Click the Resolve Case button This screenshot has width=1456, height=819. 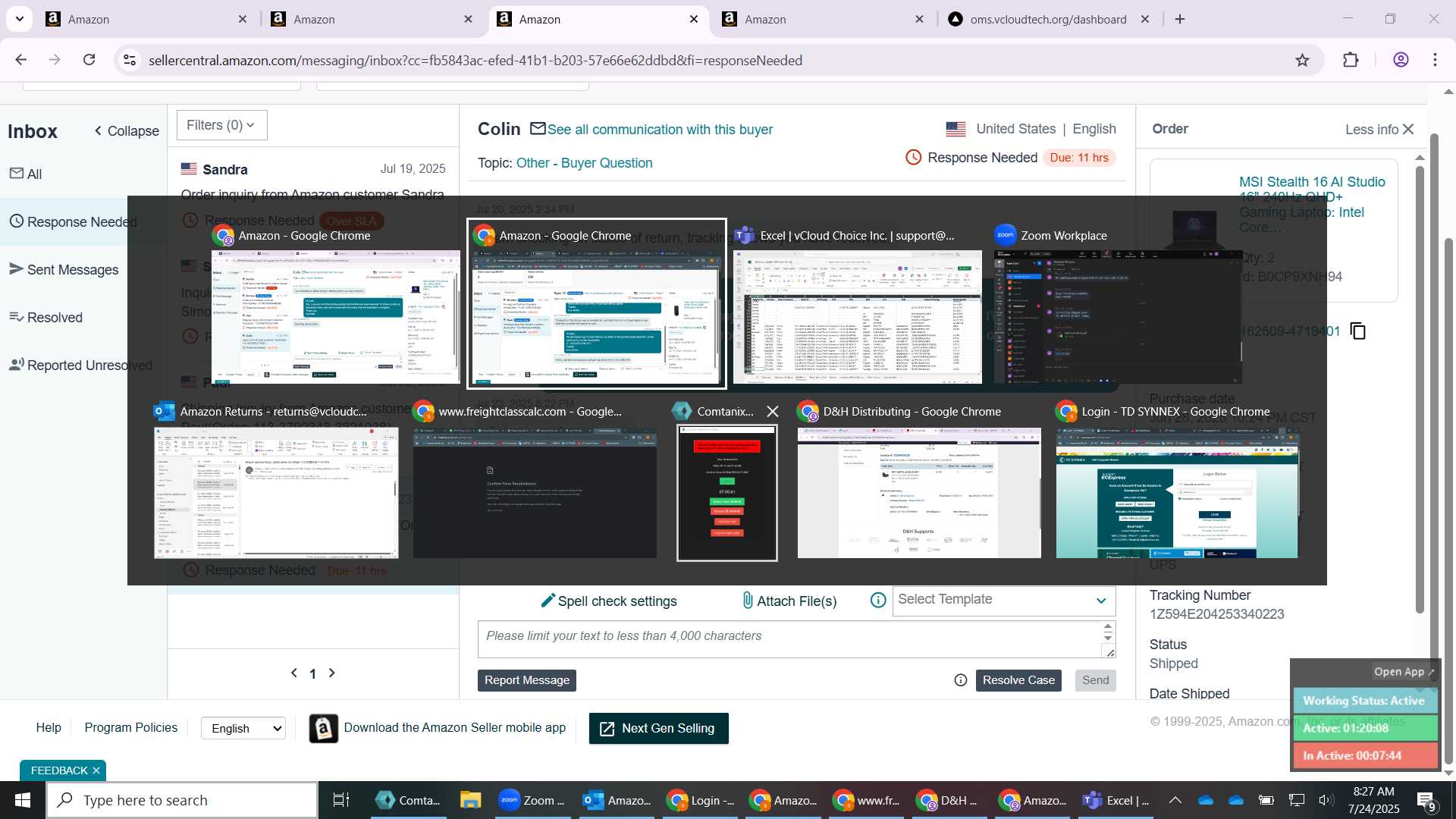point(1018,680)
